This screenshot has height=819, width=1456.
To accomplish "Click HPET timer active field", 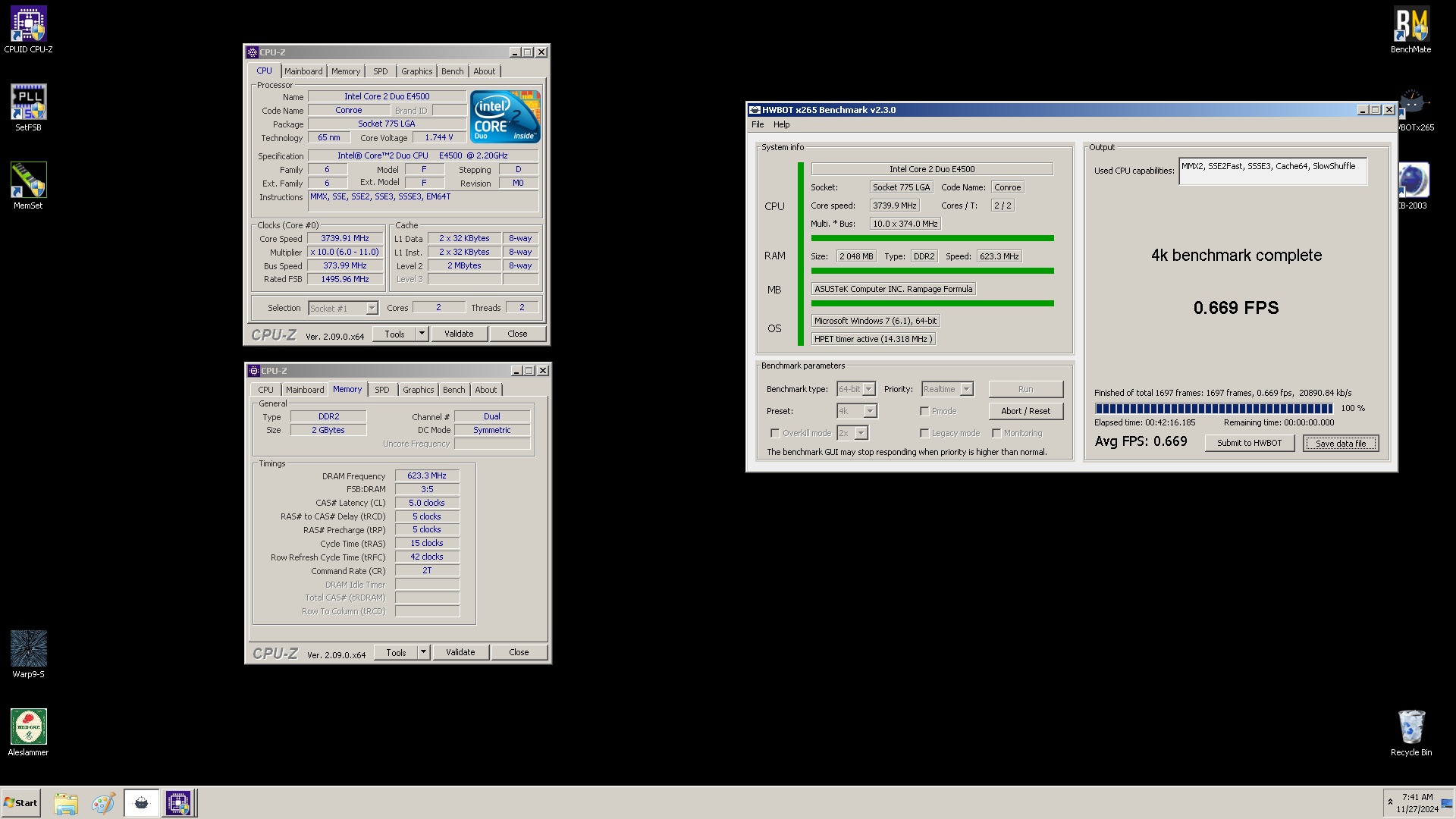I will [873, 339].
